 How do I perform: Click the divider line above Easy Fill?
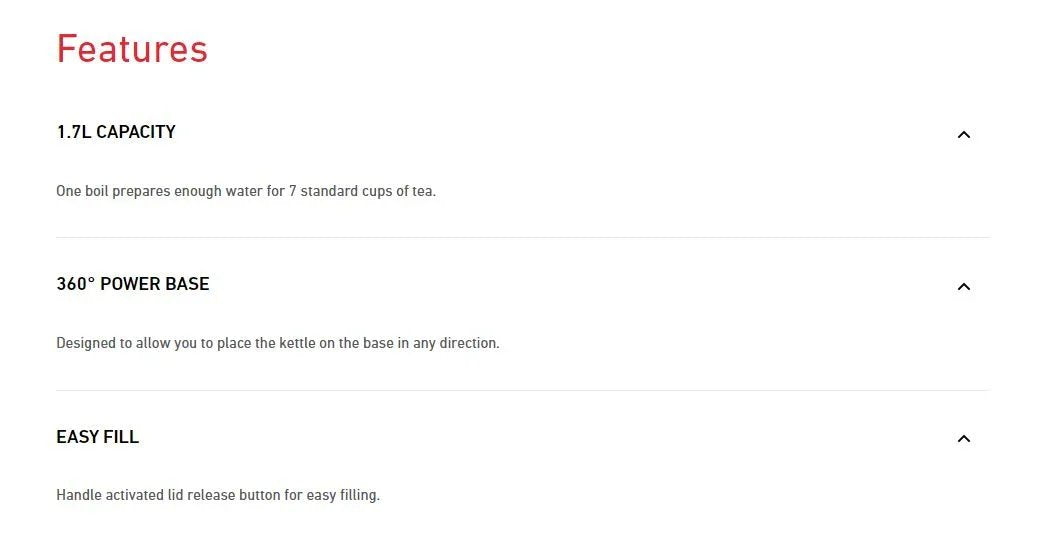pos(523,390)
